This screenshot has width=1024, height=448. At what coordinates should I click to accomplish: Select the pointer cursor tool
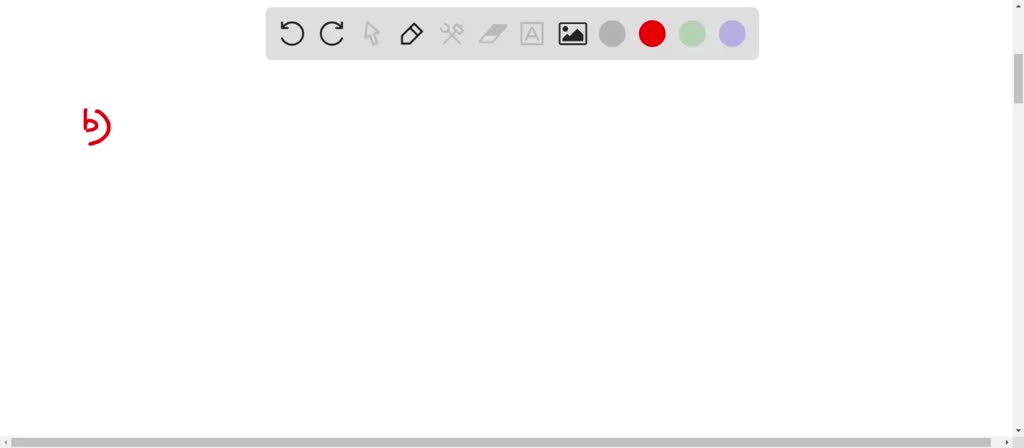pyautogui.click(x=372, y=33)
